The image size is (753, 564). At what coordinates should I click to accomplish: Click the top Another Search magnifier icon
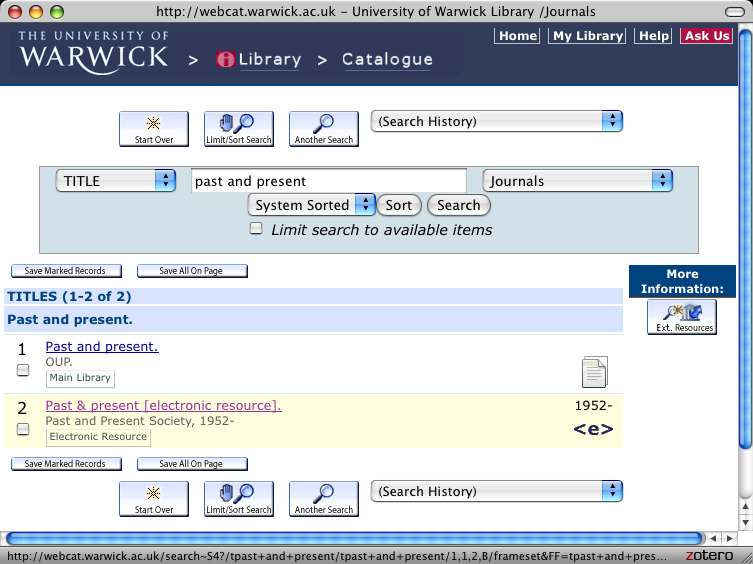(x=323, y=128)
